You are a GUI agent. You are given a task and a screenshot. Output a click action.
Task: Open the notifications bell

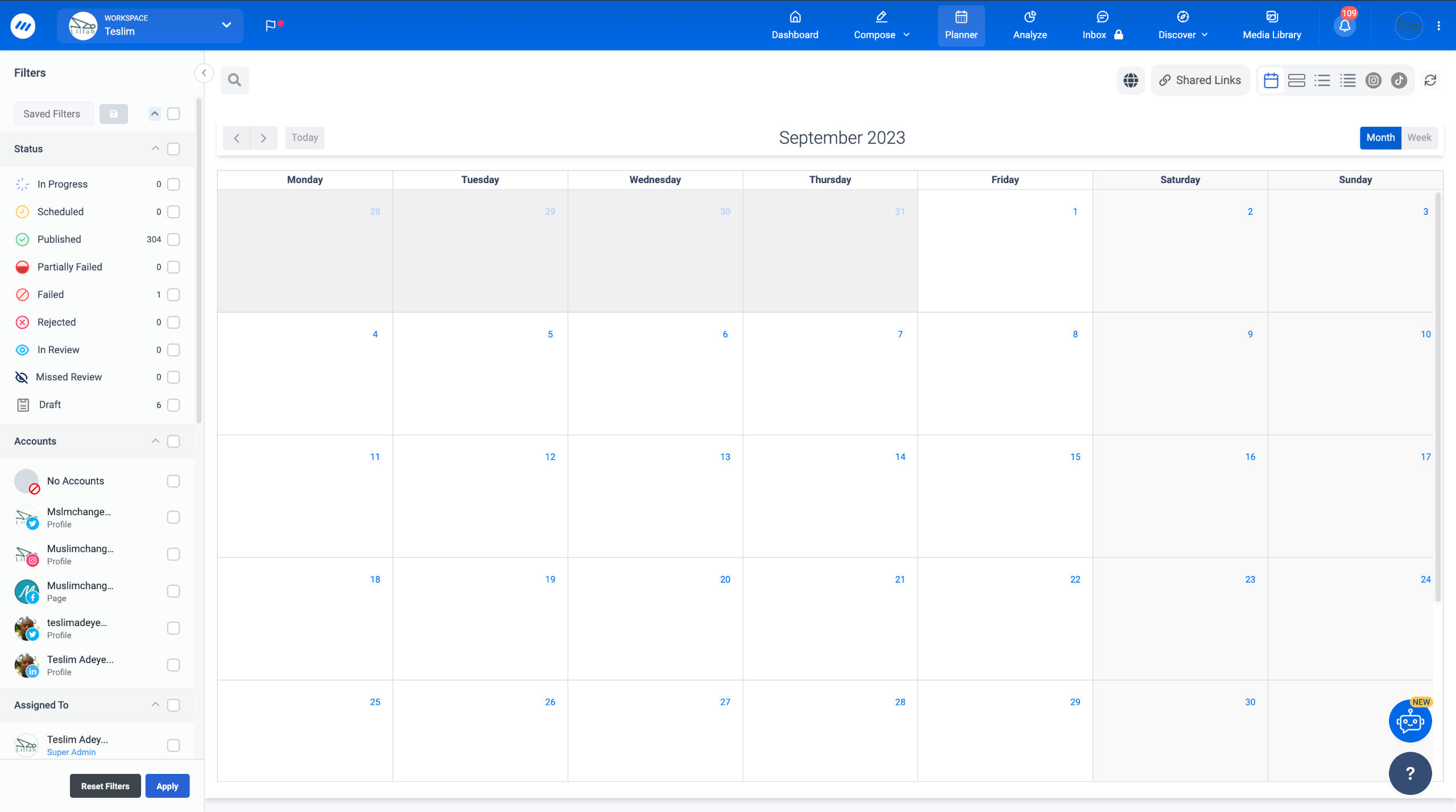point(1345,26)
